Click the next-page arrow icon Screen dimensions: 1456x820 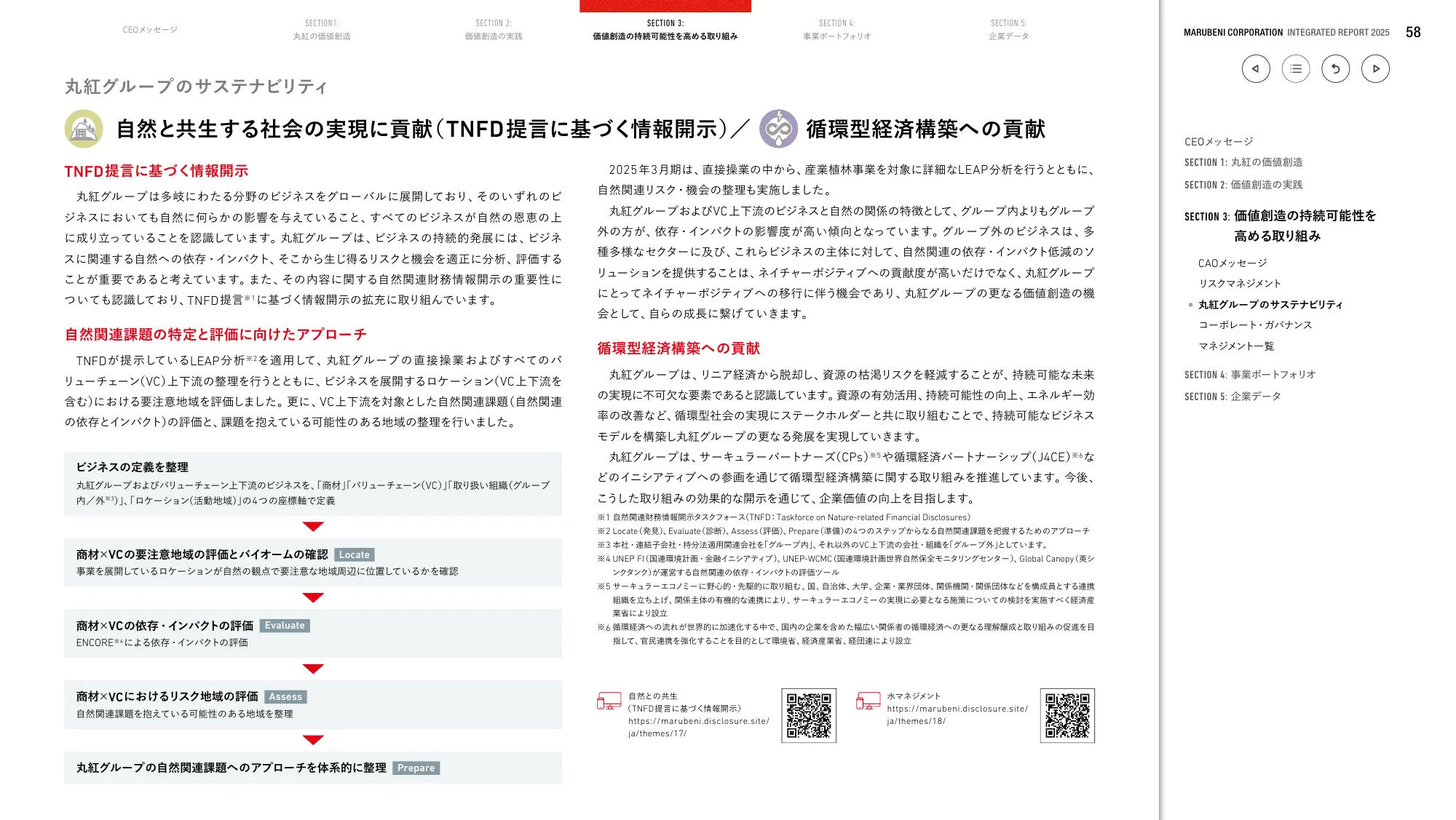coord(1375,68)
